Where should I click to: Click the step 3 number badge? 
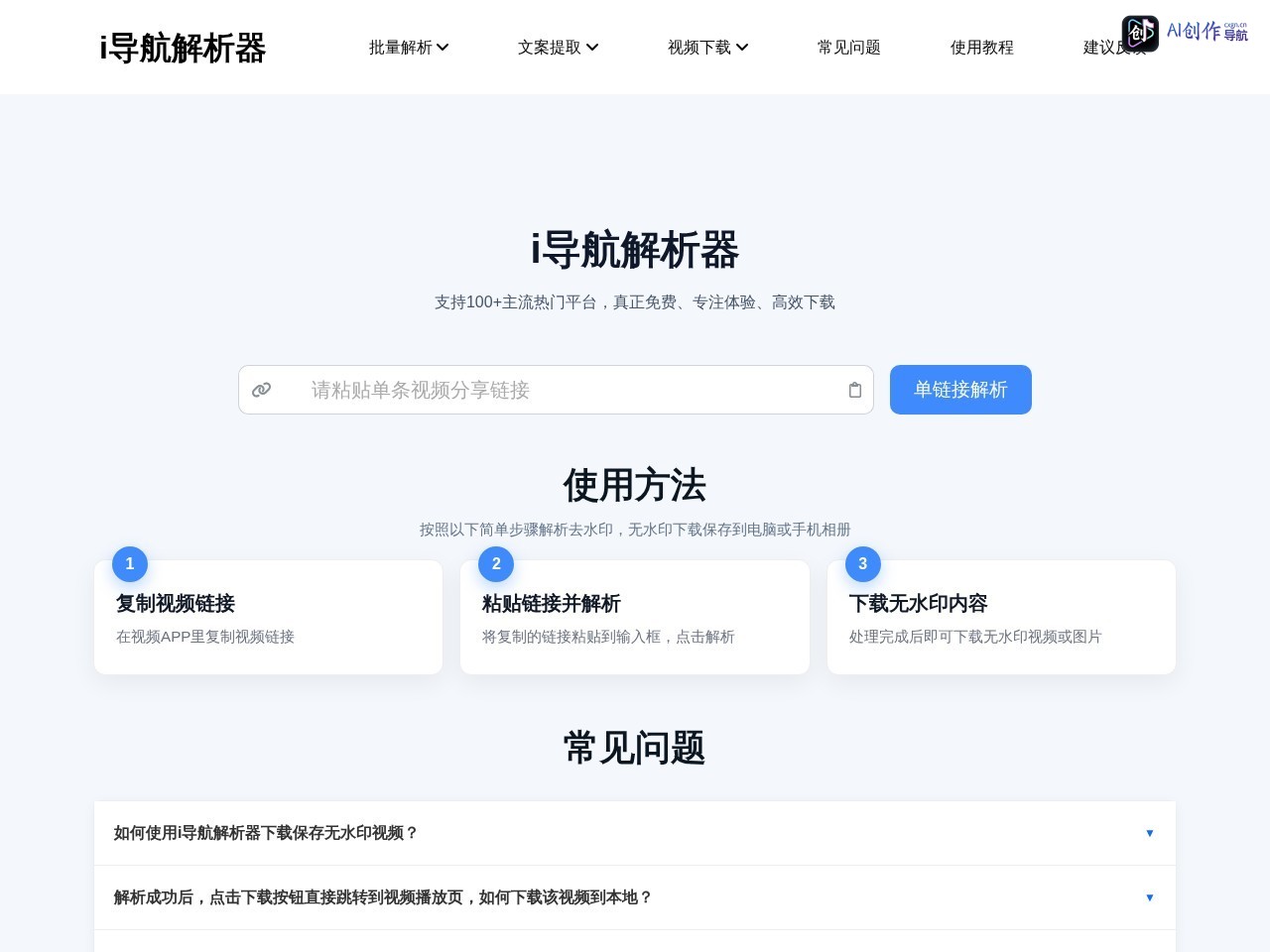pyautogui.click(x=863, y=563)
